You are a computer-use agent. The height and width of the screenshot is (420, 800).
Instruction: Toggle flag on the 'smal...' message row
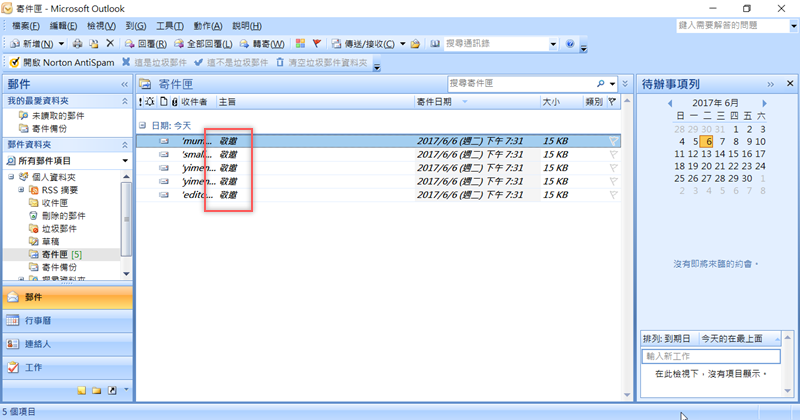click(x=613, y=154)
